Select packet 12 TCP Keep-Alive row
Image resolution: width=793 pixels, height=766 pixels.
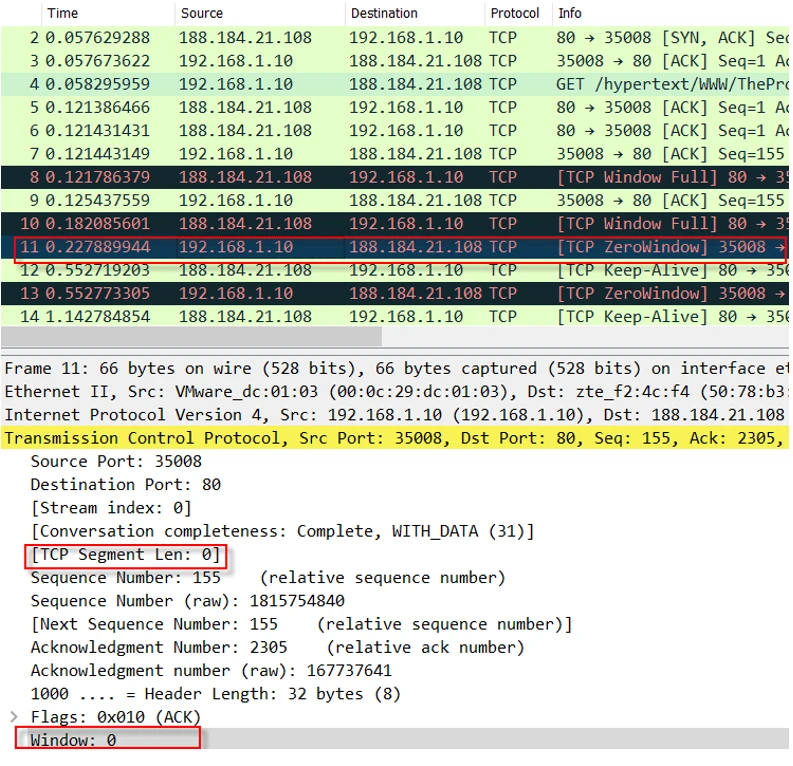coord(400,270)
